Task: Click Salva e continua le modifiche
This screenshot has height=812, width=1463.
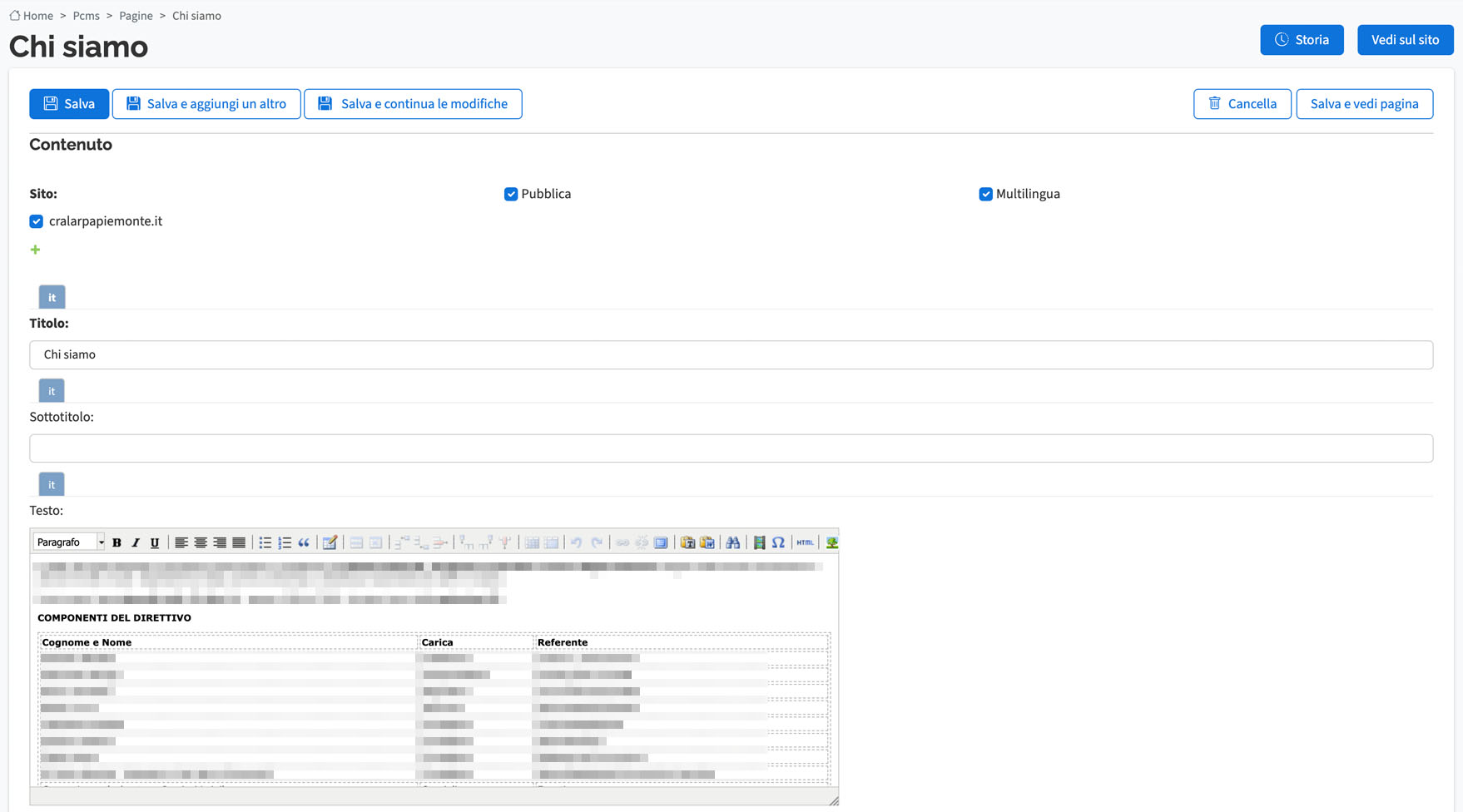Action: click(413, 104)
